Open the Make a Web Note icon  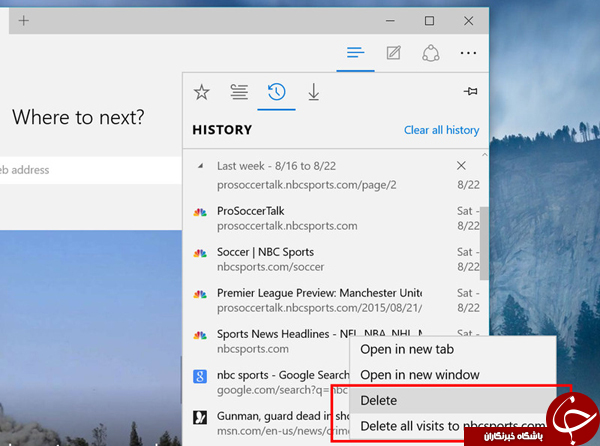coord(393,52)
